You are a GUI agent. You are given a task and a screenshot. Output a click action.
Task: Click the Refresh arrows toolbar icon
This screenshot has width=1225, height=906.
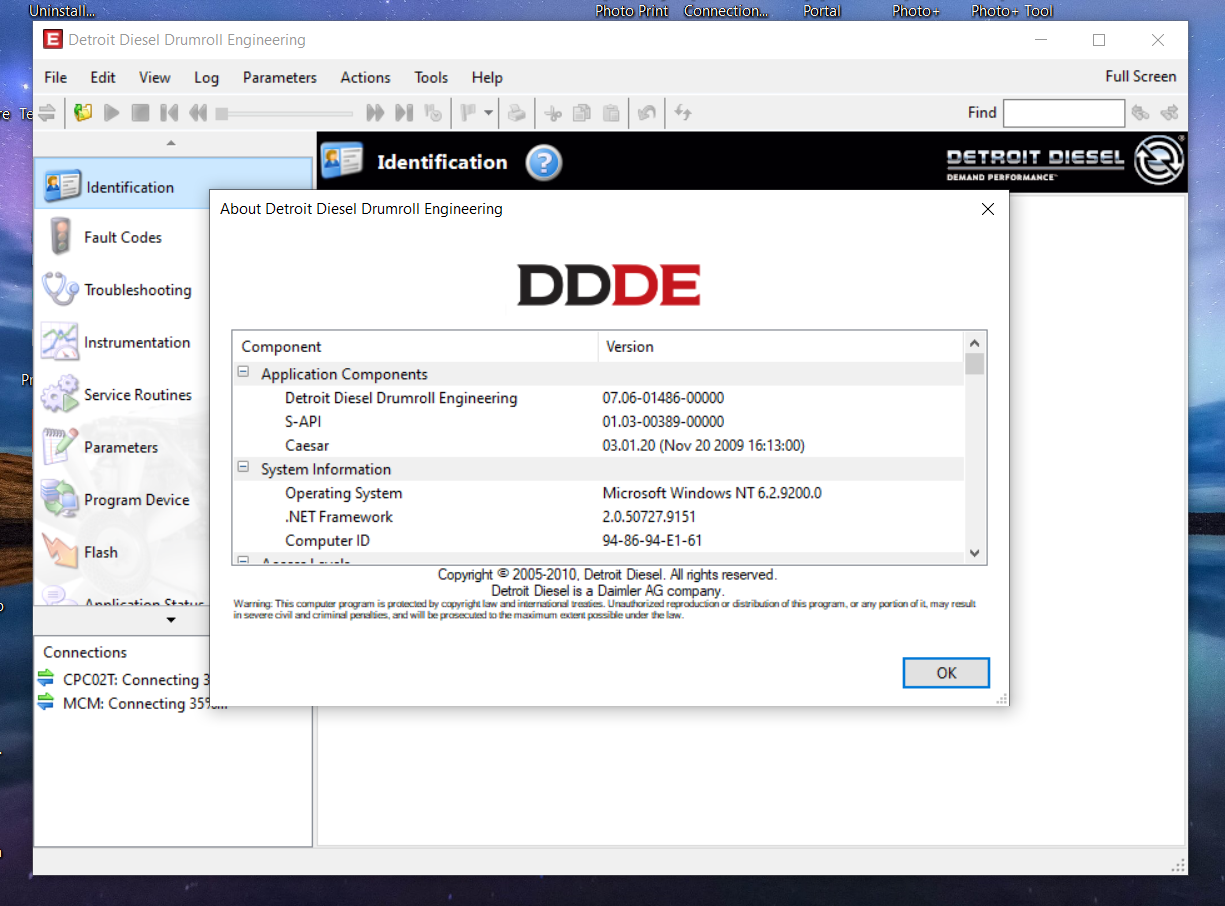pyautogui.click(x=683, y=113)
